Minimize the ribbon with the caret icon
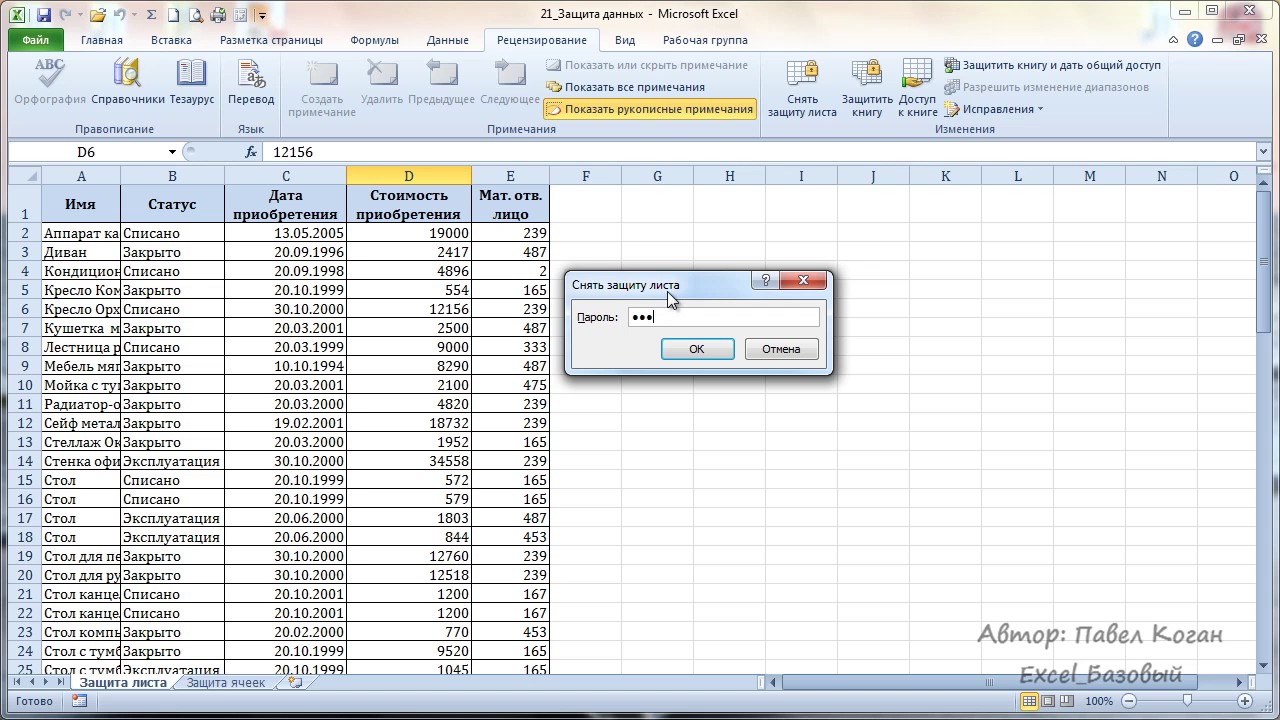This screenshot has height=720, width=1280. click(1172, 40)
